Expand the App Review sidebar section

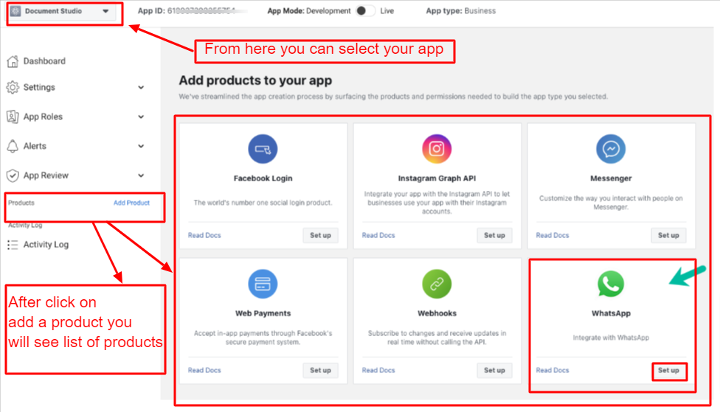point(141,175)
